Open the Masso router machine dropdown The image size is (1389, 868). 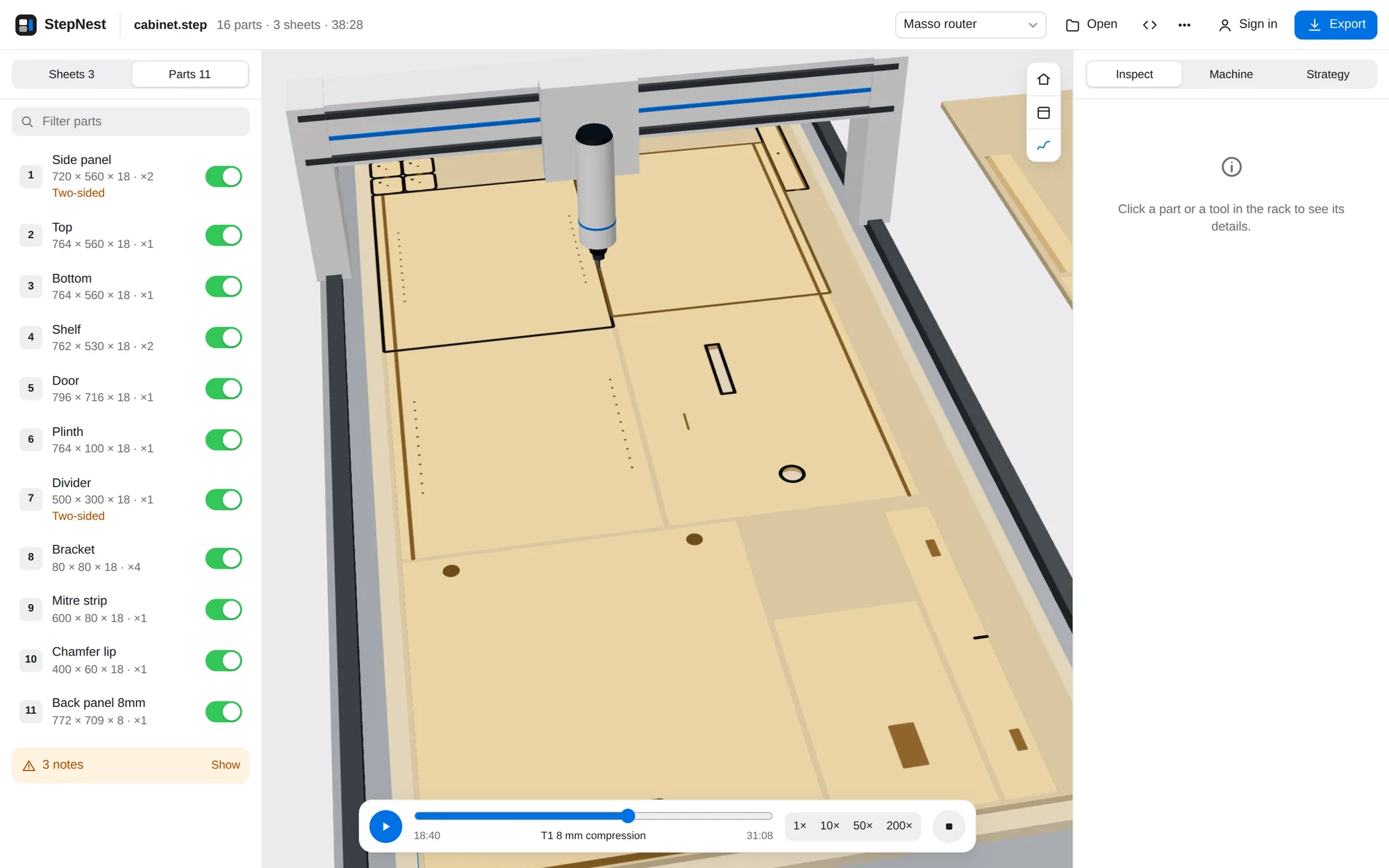970,25
